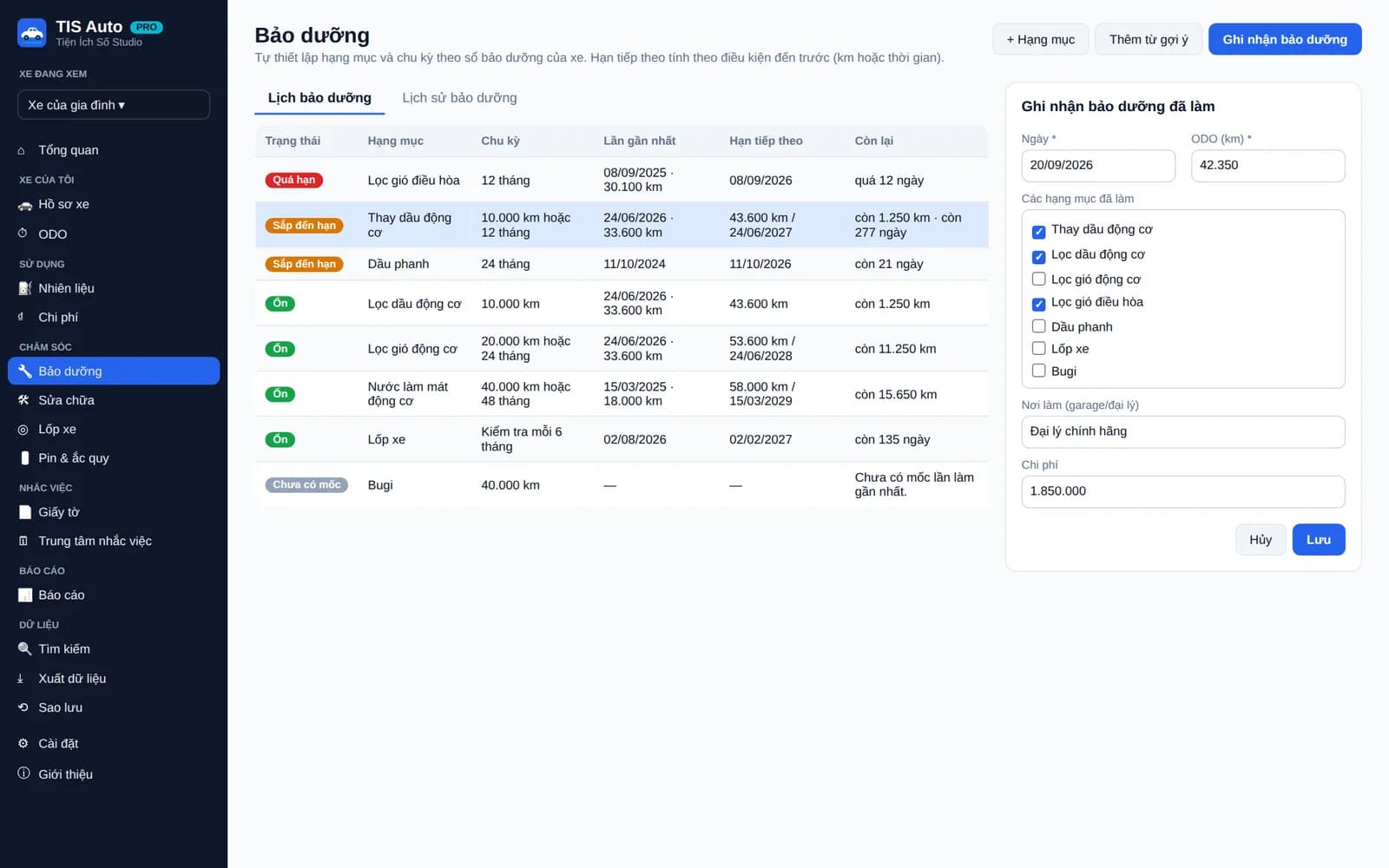Click the Báo cáo chart icon

point(24,595)
